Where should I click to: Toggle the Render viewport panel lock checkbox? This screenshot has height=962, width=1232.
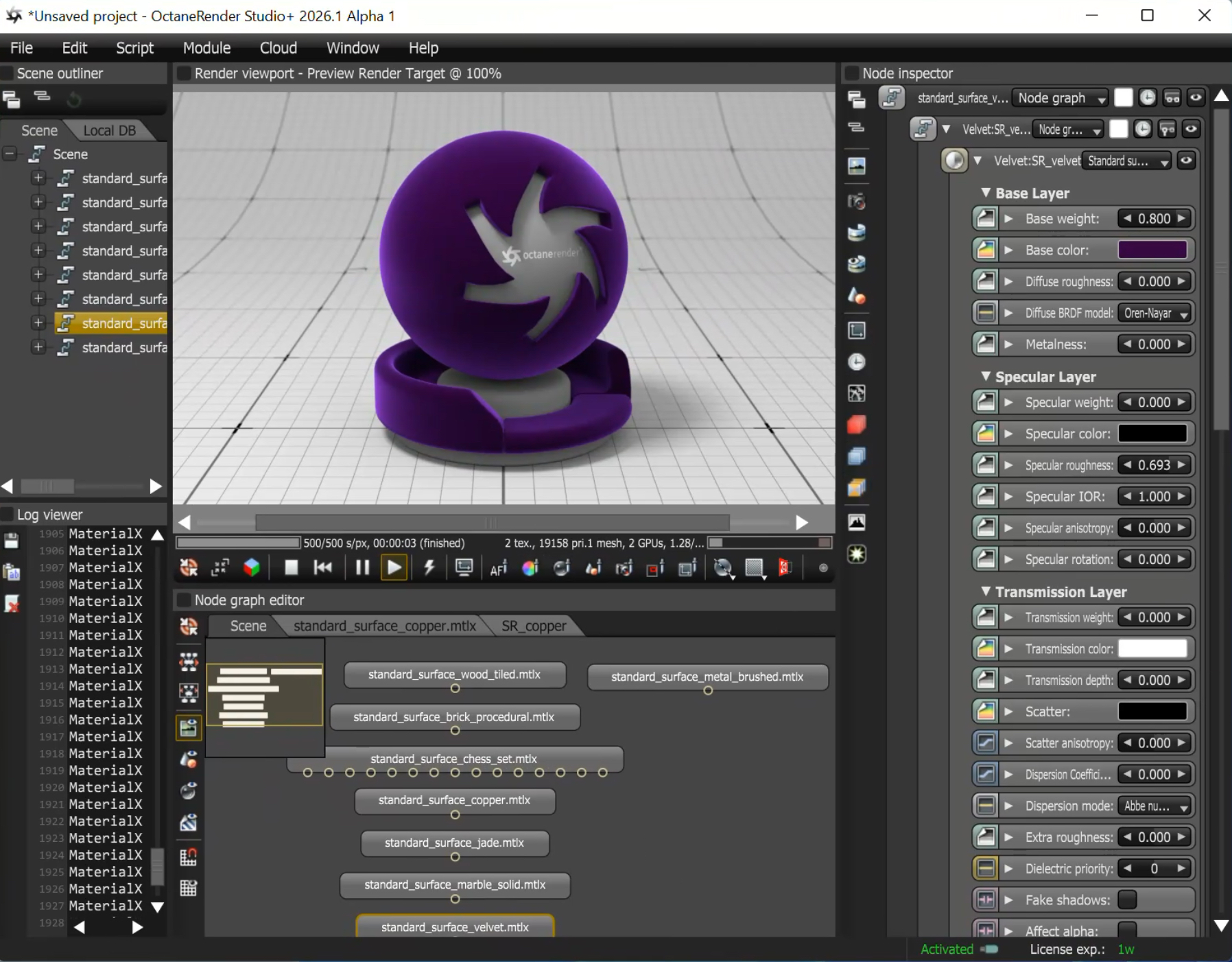point(185,73)
